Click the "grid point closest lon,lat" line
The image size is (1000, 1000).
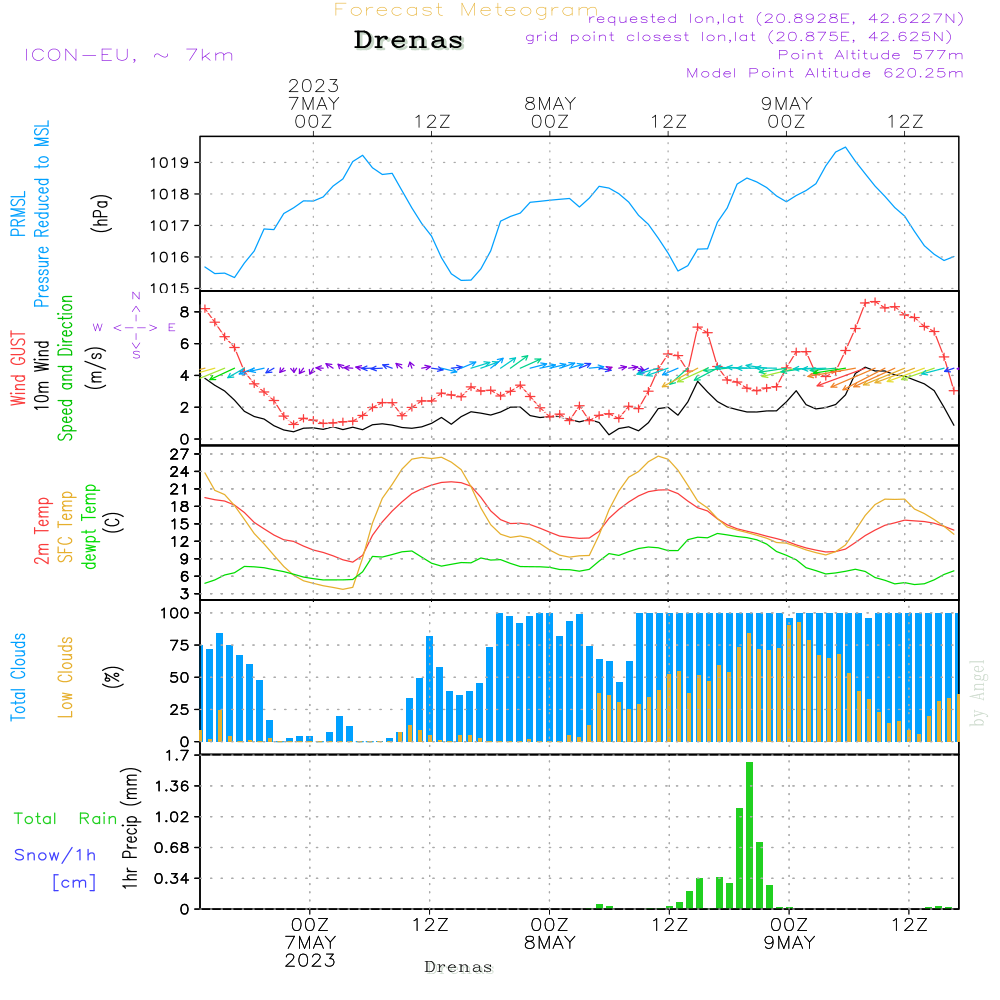click(745, 37)
